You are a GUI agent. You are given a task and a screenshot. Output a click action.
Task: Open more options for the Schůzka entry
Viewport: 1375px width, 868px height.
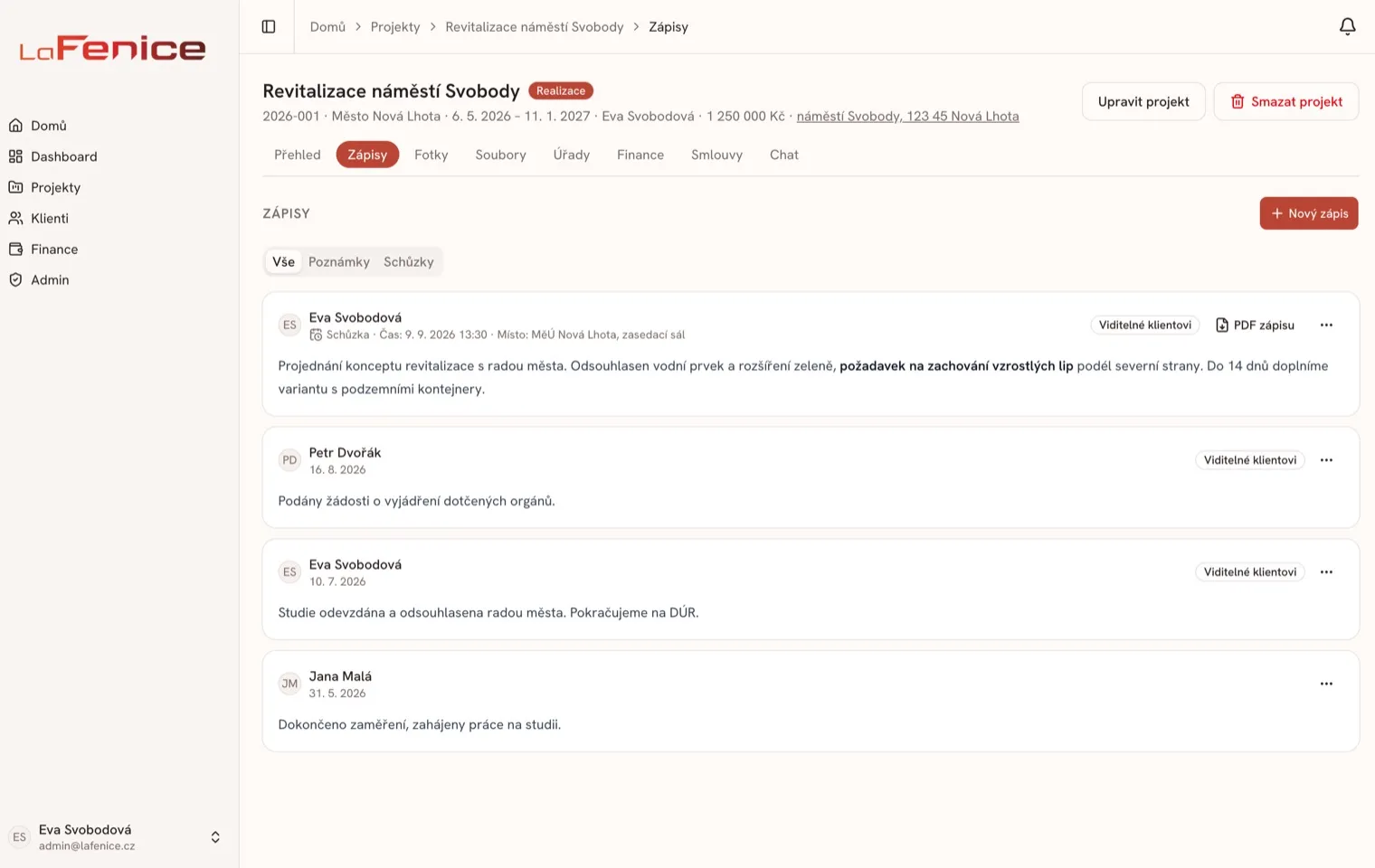pos(1326,325)
